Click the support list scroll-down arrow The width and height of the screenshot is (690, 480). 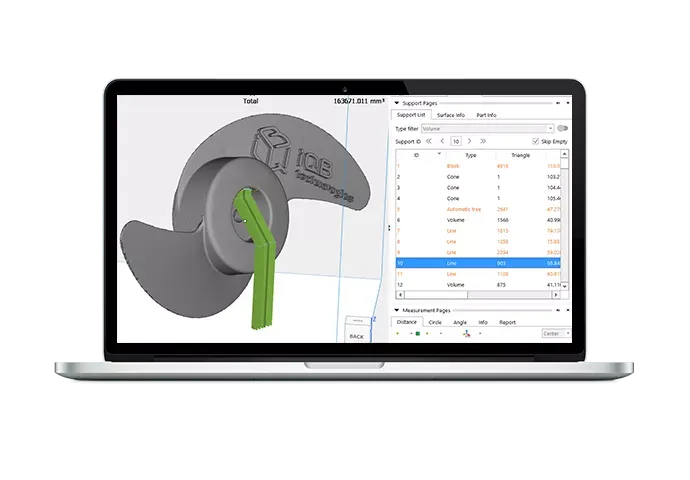click(565, 286)
